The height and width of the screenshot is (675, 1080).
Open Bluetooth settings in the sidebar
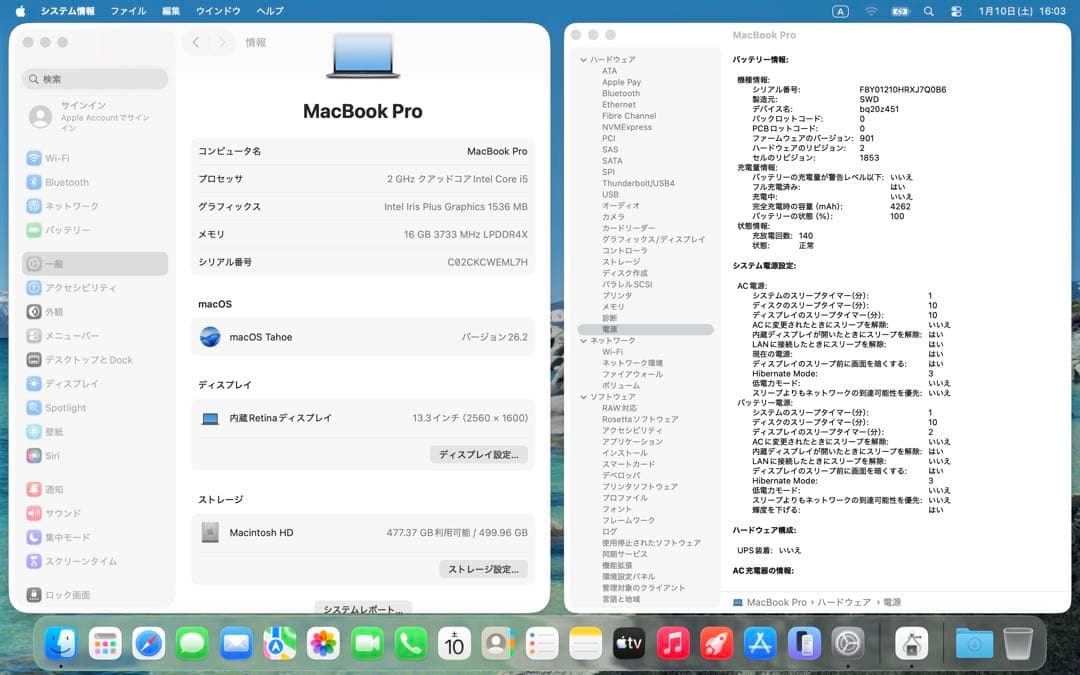(62, 182)
